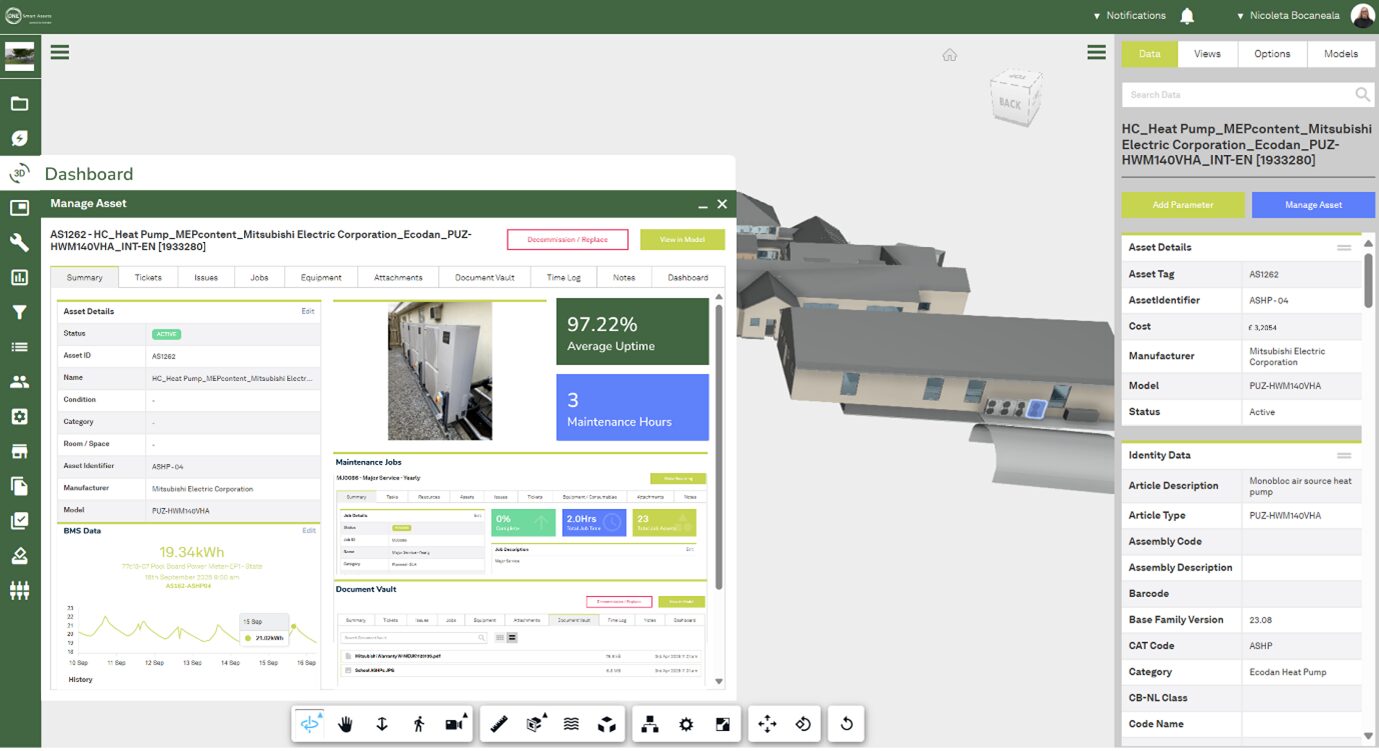Open the model hierarchy tree tool

[649, 723]
